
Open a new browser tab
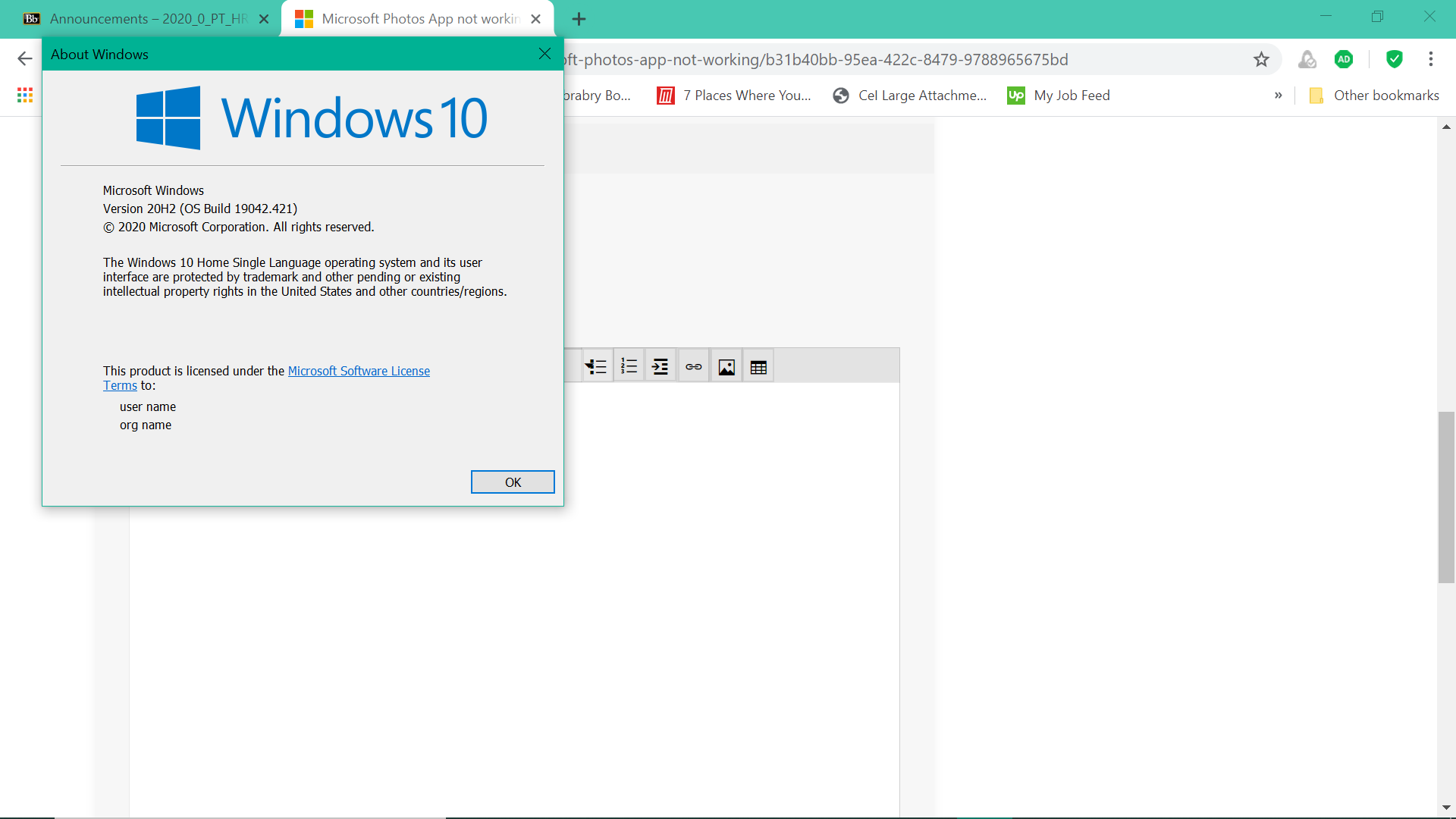pos(579,19)
